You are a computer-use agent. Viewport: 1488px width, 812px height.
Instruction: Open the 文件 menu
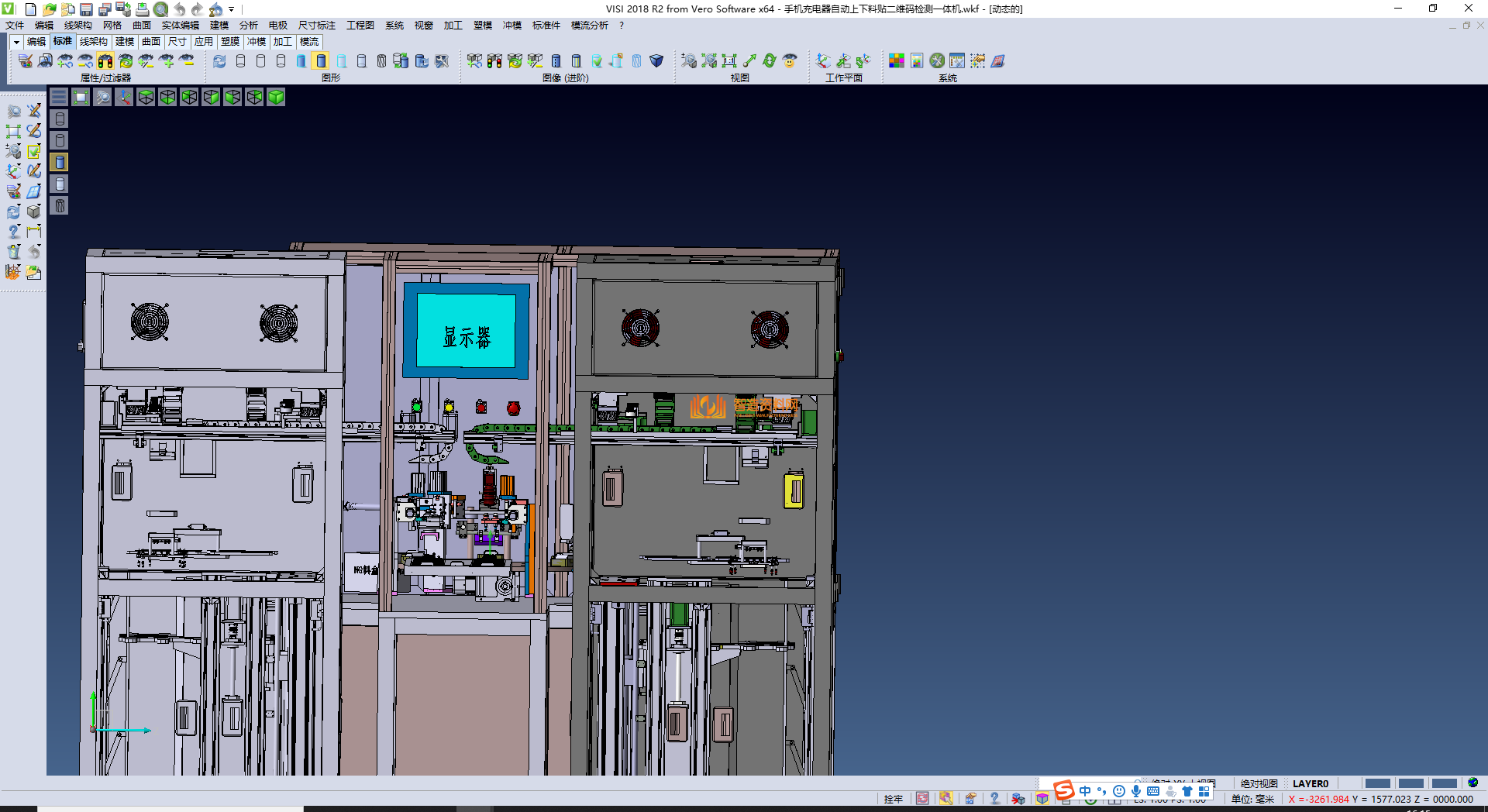15,26
